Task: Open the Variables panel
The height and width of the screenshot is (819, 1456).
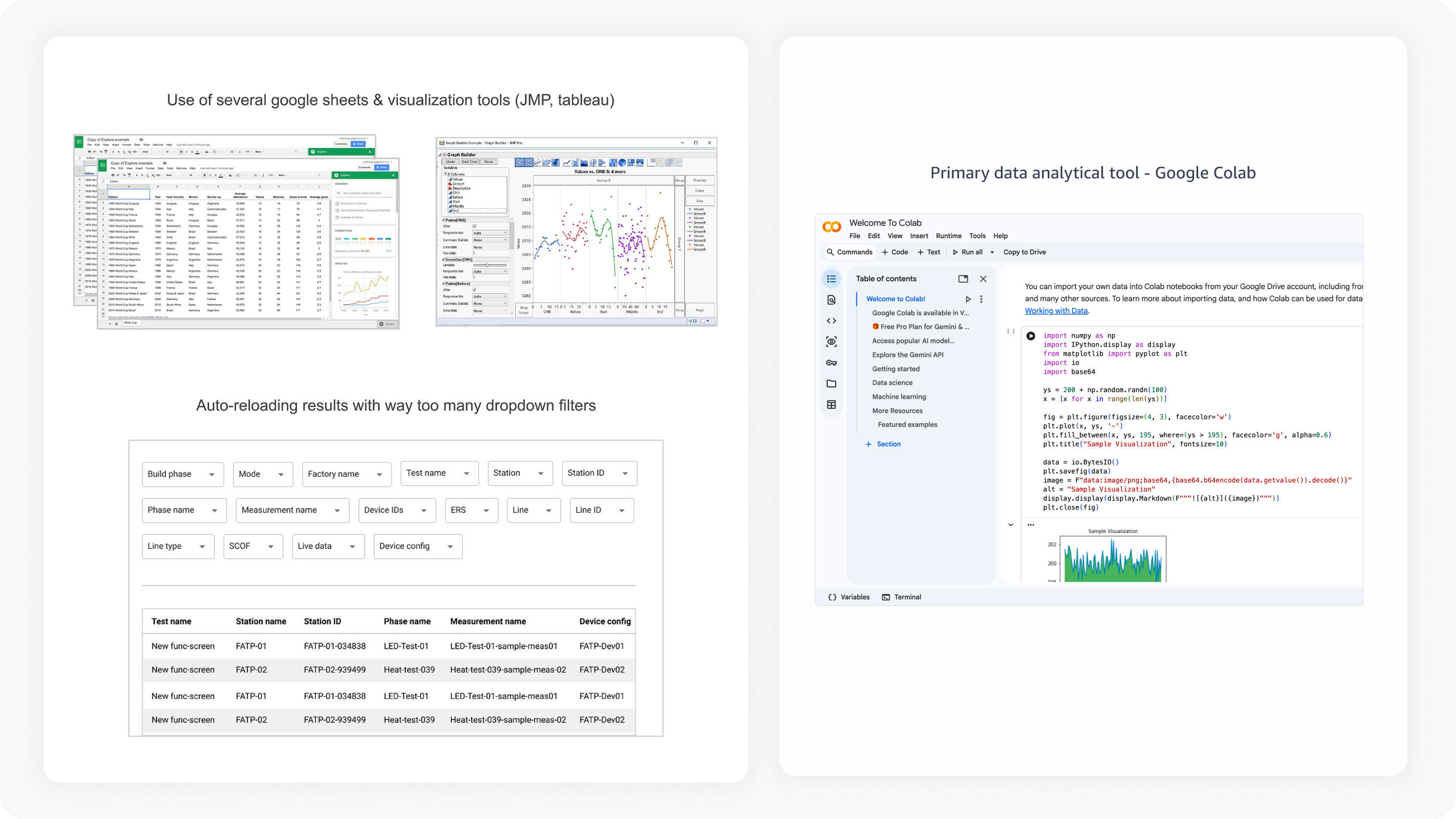Action: pos(849,597)
